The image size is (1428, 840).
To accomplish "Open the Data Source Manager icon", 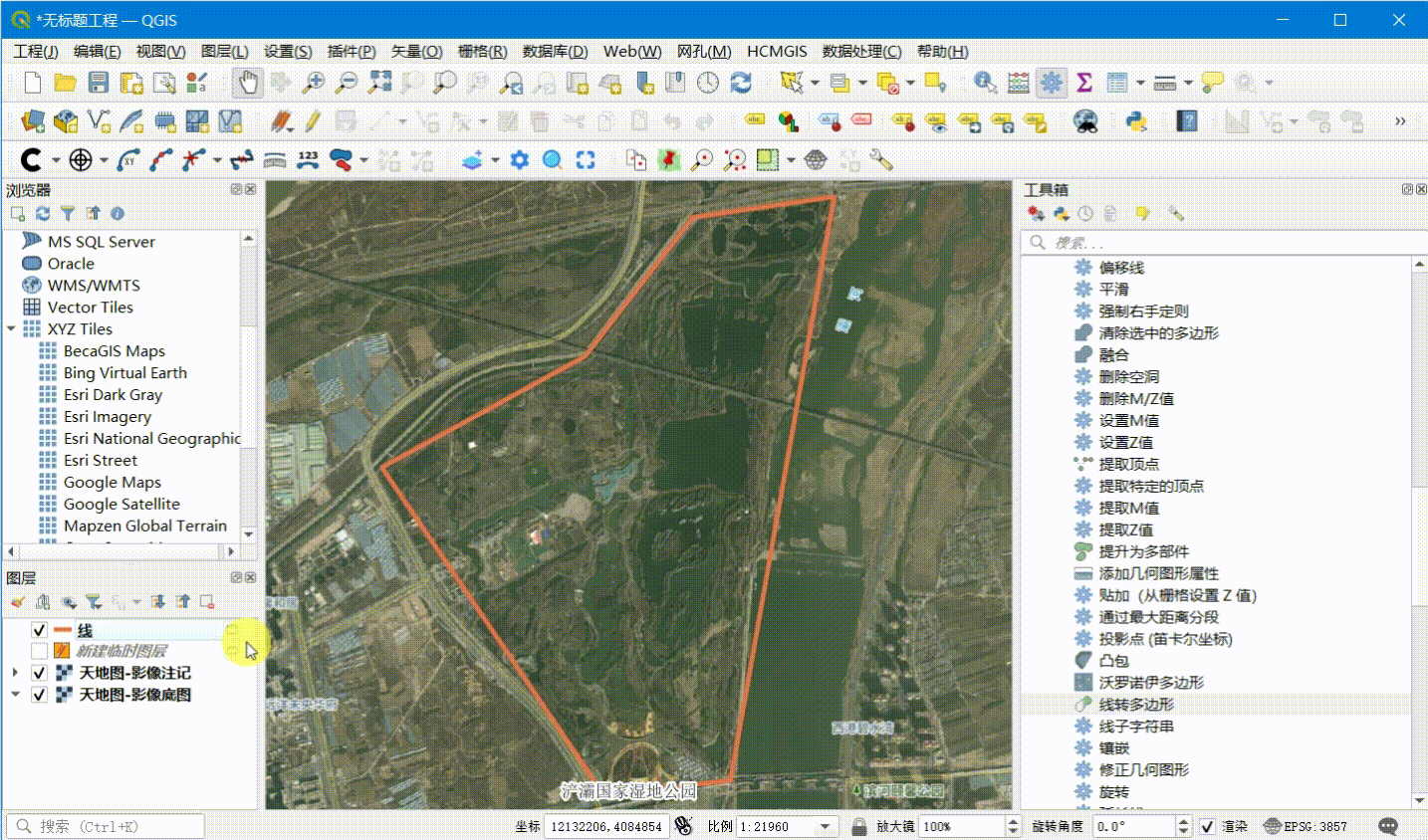I will click(33, 121).
